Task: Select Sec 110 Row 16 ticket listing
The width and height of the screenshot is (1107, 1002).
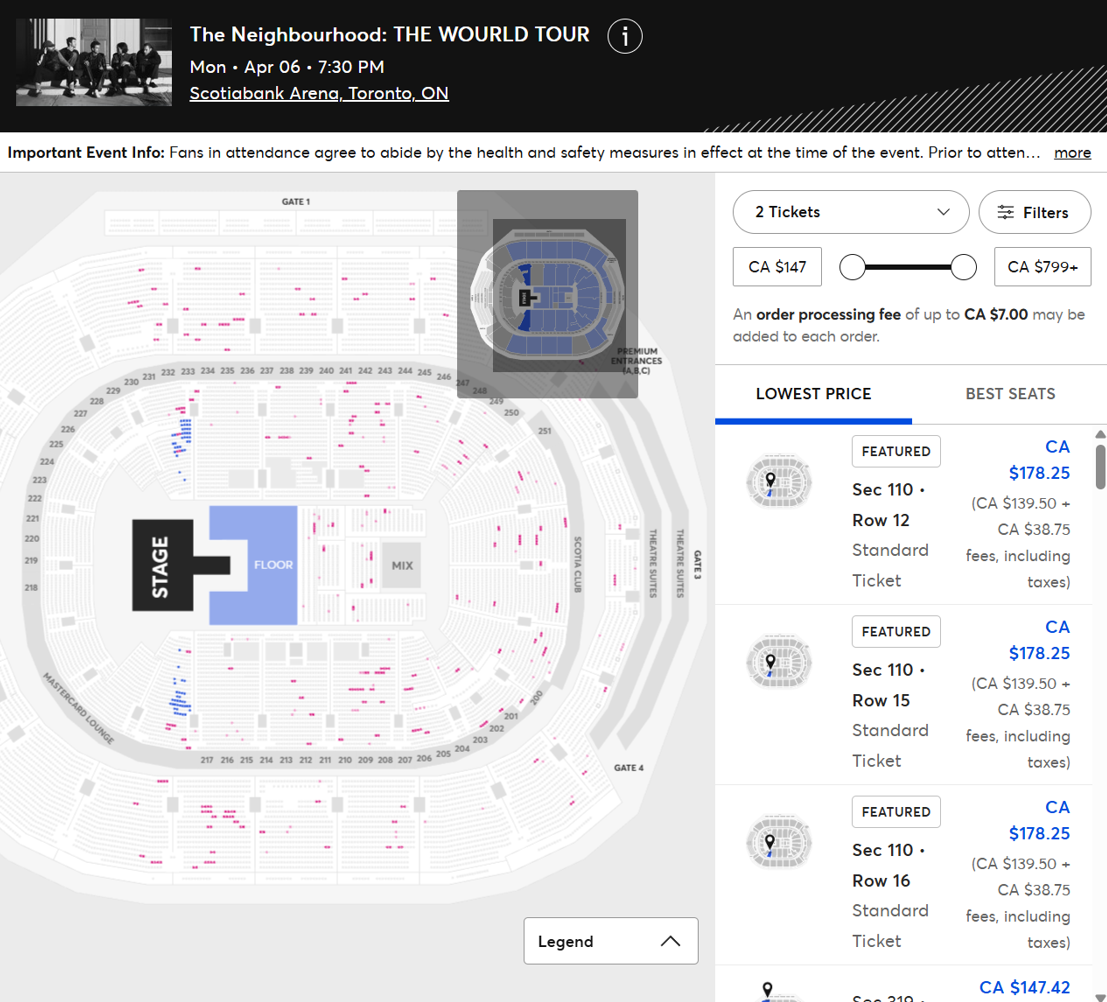Action: pyautogui.click(x=906, y=874)
